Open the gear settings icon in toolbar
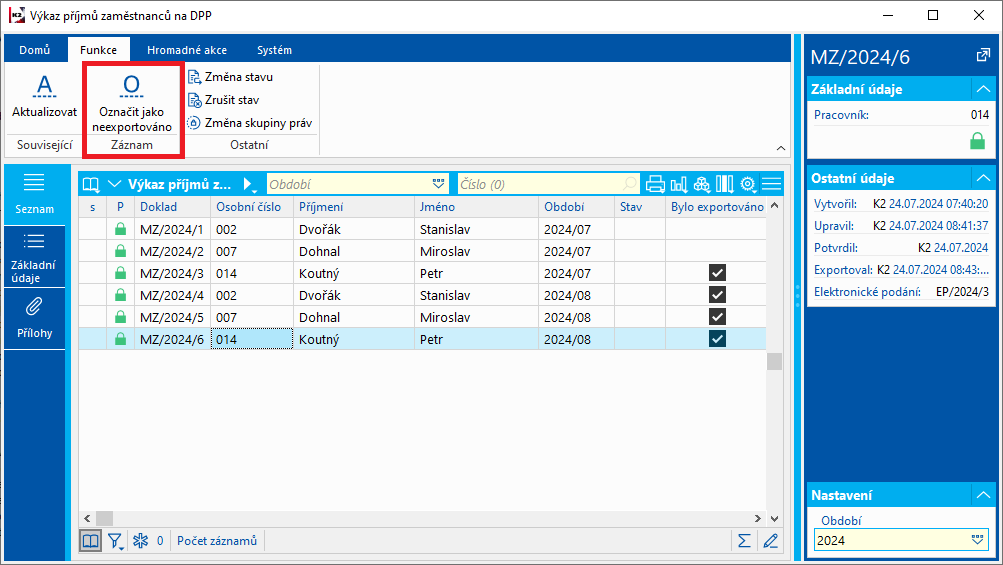This screenshot has height=565, width=1003. pyautogui.click(x=747, y=184)
